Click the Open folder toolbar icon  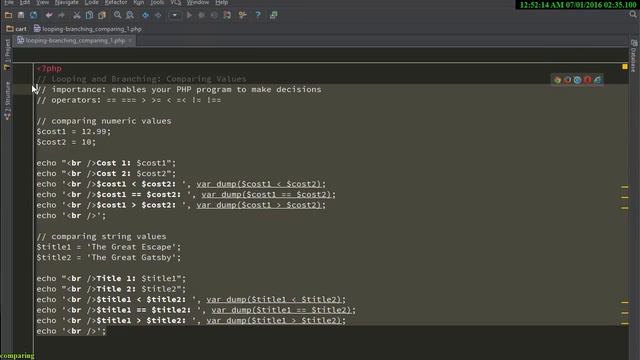(8, 15)
